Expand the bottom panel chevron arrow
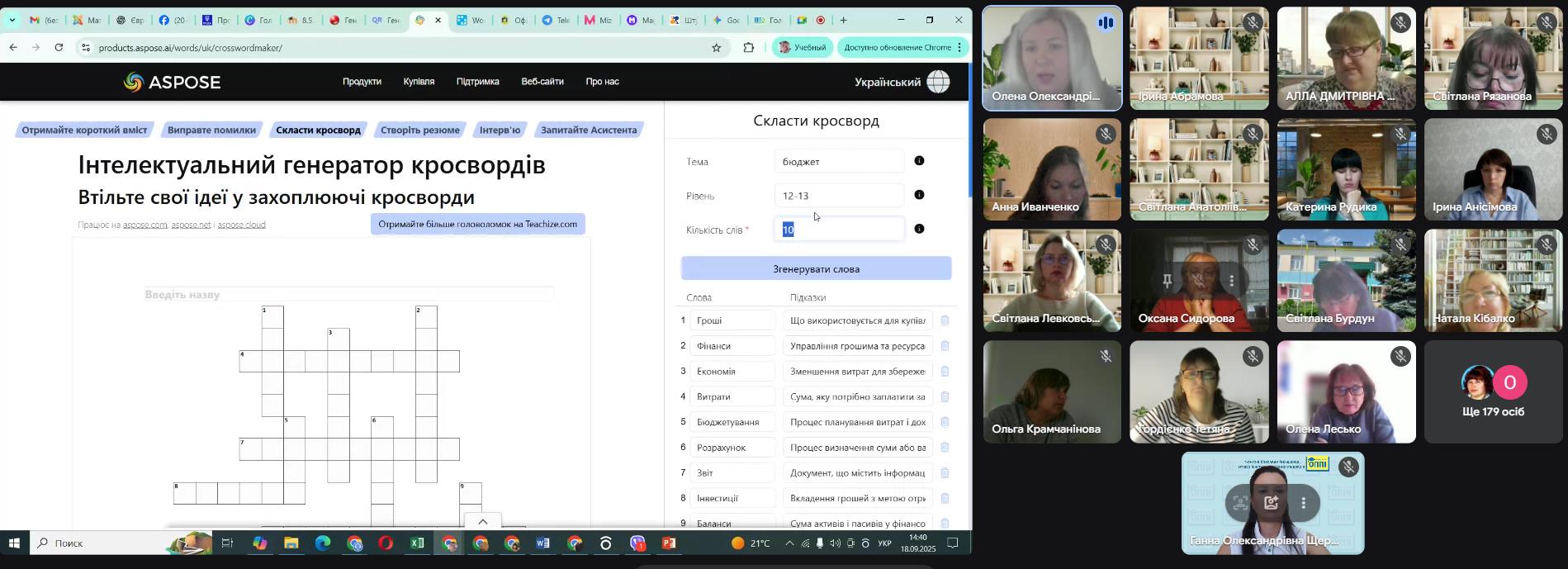Image resolution: width=1568 pixels, height=569 pixels. [483, 521]
